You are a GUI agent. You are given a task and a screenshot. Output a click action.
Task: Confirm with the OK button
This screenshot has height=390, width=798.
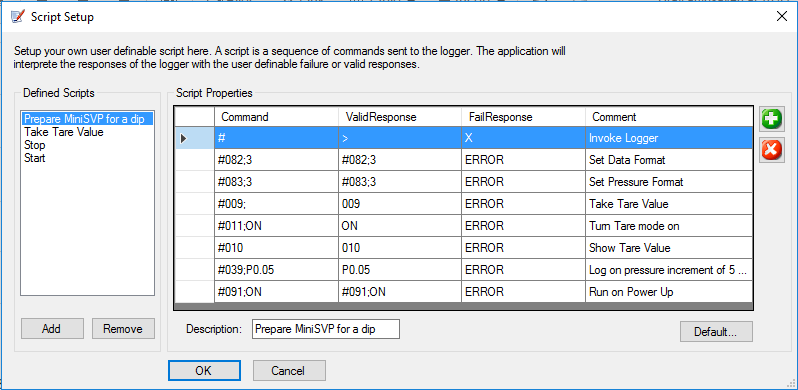tap(204, 371)
